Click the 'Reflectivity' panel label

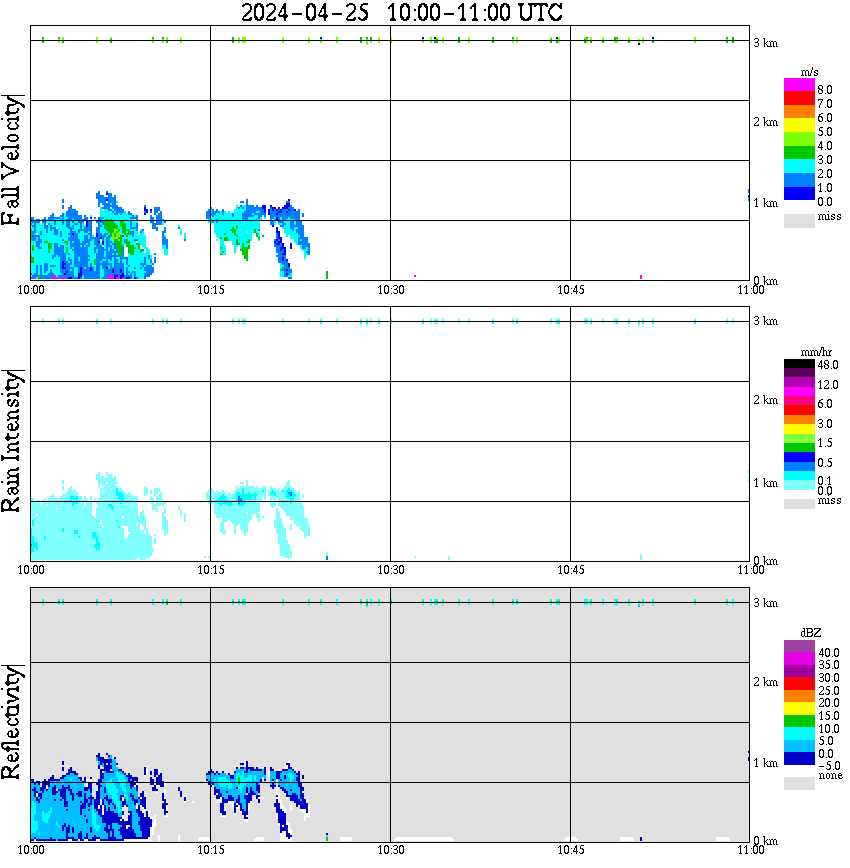click(x=12, y=722)
